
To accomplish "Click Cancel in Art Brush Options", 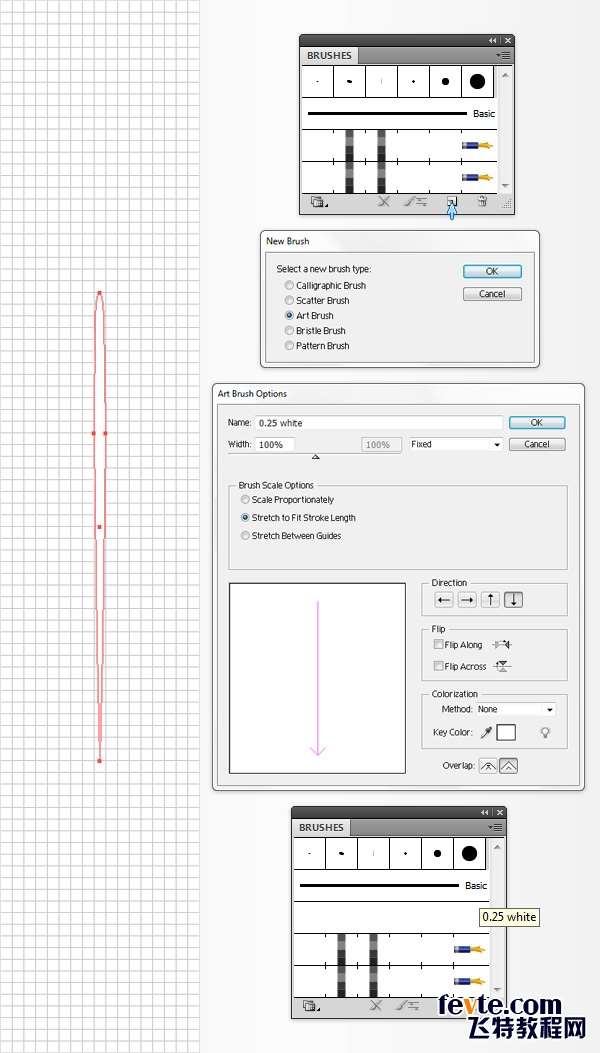I will [x=537, y=444].
